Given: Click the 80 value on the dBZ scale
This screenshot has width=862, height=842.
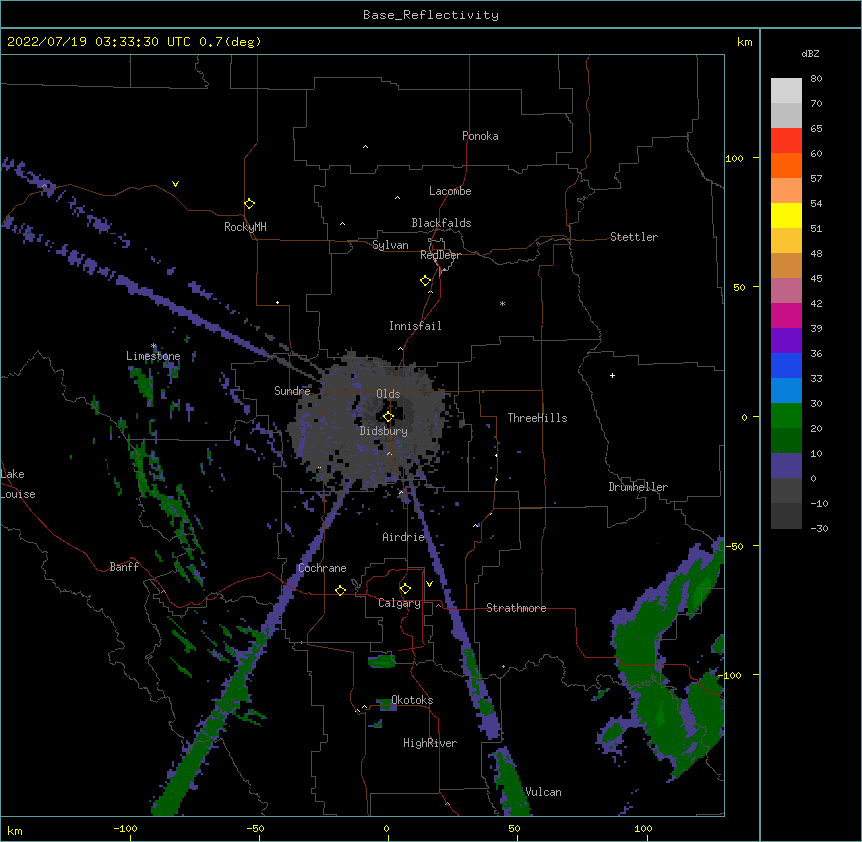Looking at the screenshot, I should [816, 79].
